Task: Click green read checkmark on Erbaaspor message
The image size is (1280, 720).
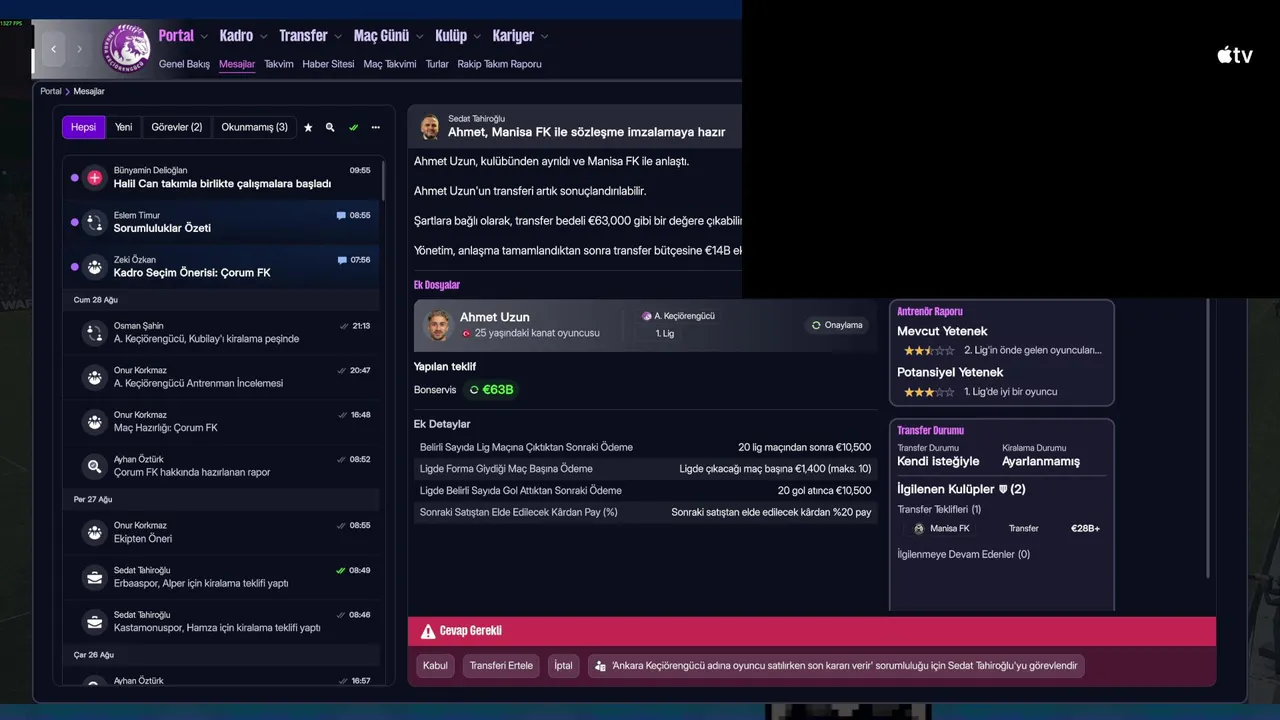Action: pyautogui.click(x=341, y=570)
